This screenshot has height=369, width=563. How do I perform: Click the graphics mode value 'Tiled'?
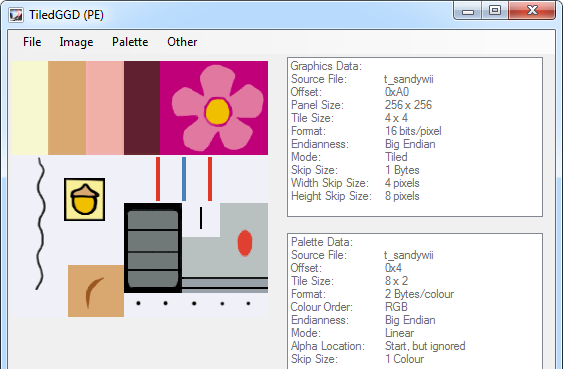coord(396,157)
